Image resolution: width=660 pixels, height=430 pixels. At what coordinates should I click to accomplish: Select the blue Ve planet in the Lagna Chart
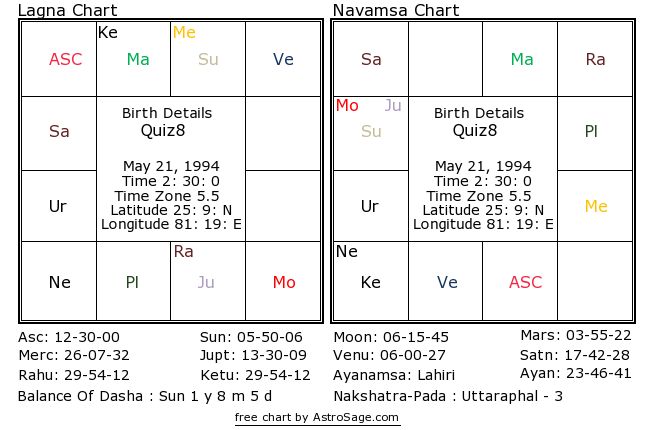click(x=283, y=60)
